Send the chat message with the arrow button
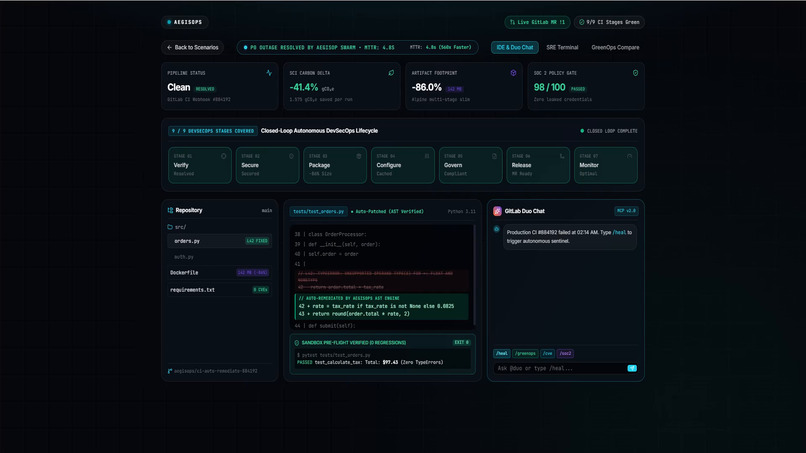Image resolution: width=806 pixels, height=453 pixels. tap(632, 368)
